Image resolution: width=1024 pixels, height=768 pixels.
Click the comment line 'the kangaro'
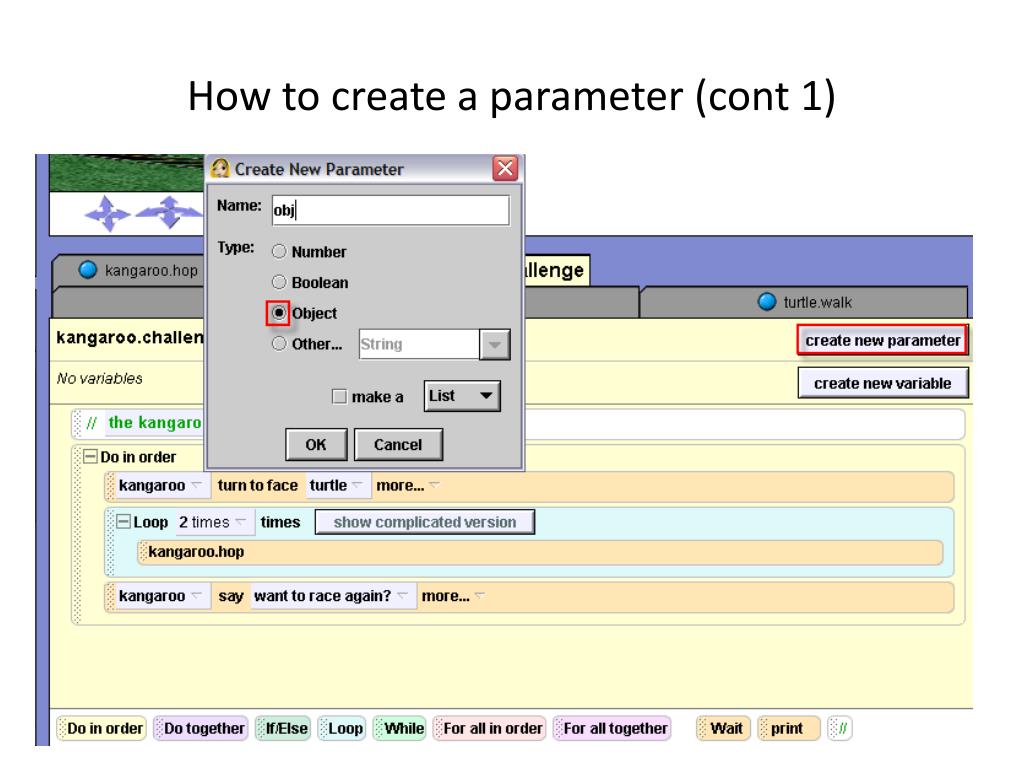click(155, 423)
